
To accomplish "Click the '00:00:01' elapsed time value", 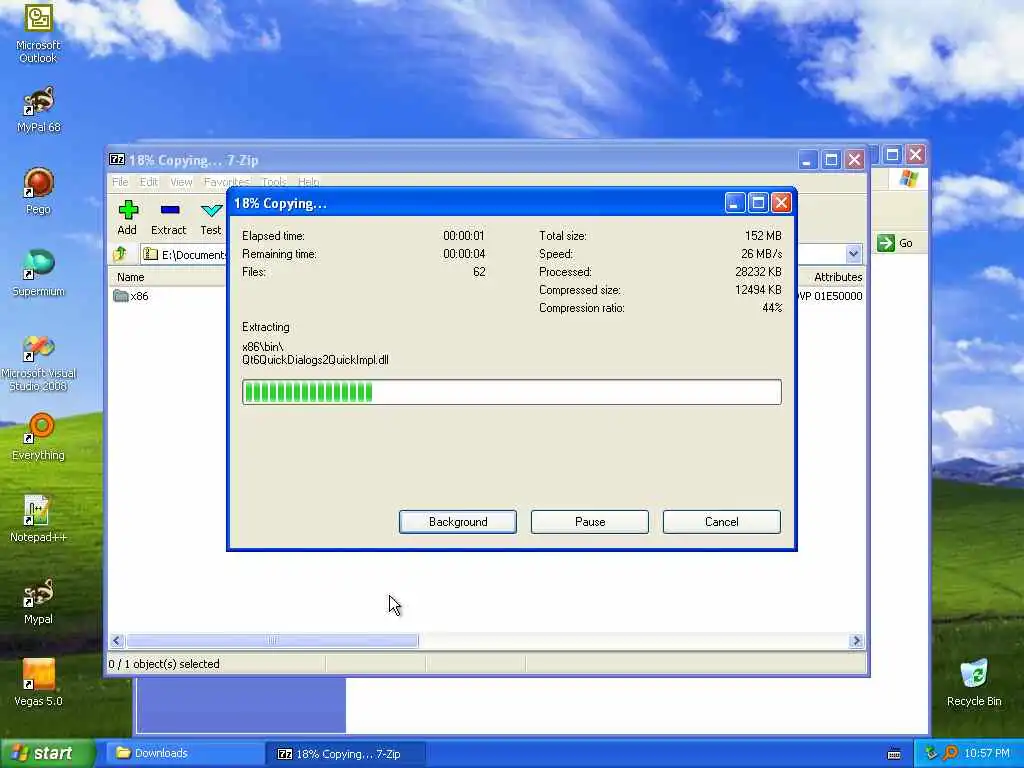I will [x=464, y=235].
